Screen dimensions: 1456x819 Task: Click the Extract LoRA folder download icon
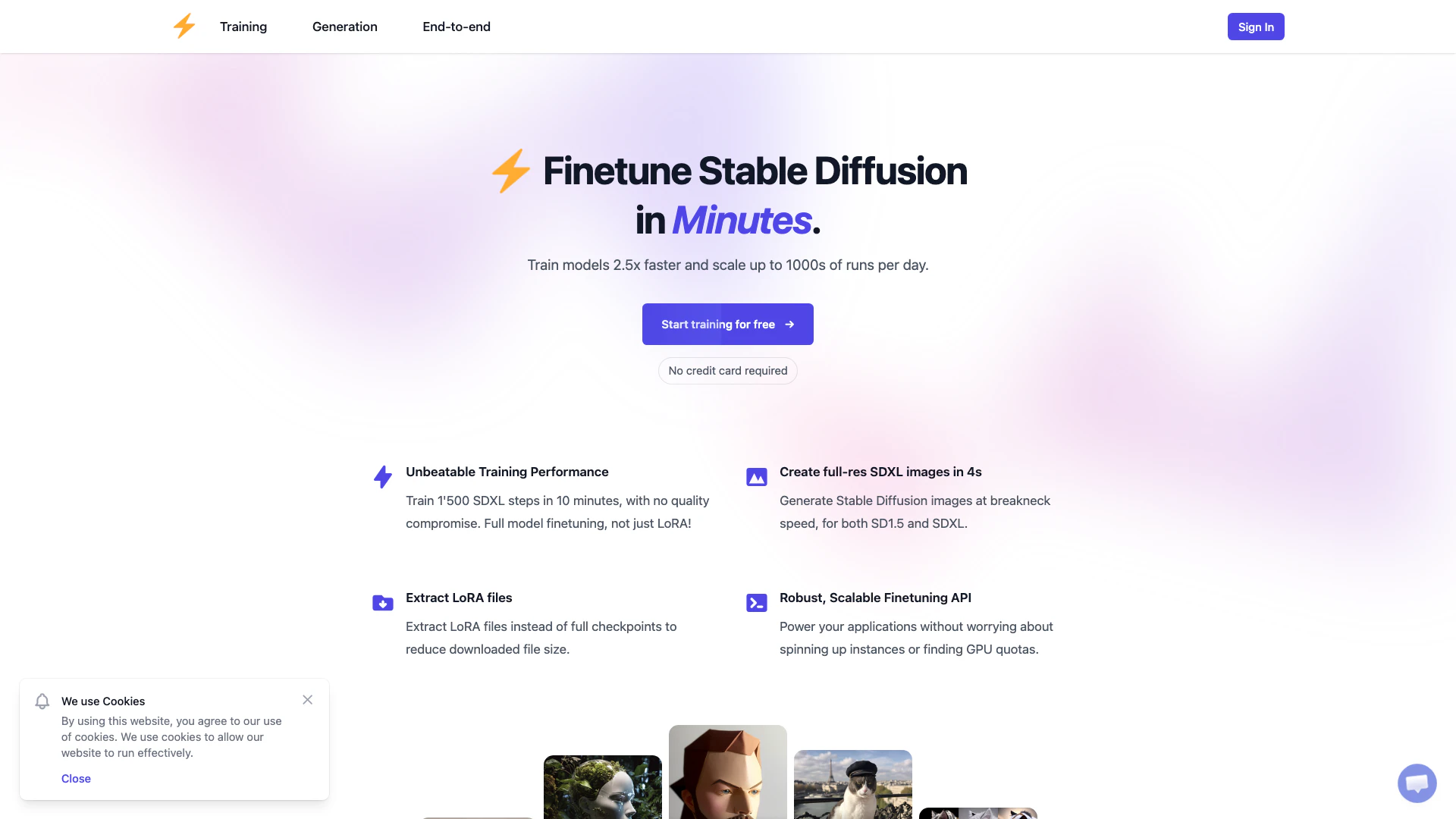[x=383, y=603]
